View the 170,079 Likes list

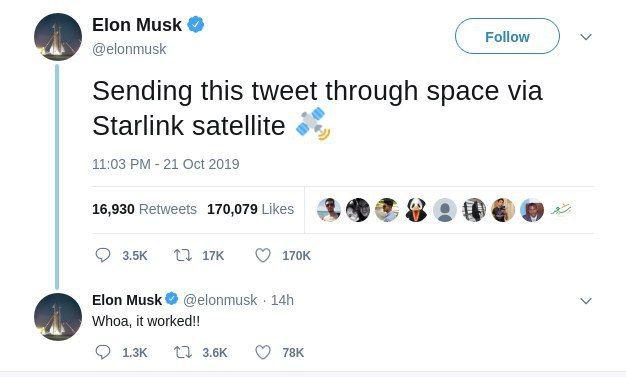250,209
